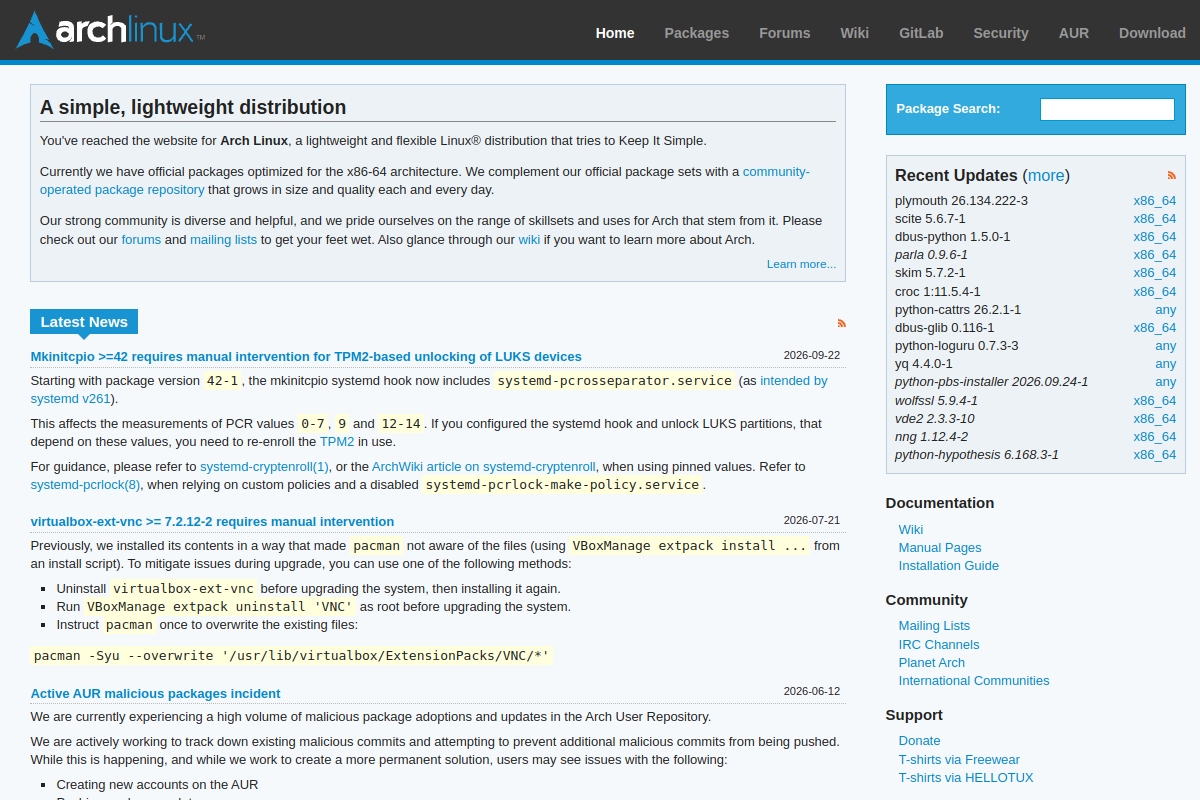Click the x86_64 link for croc
The width and height of the screenshot is (1200, 800).
(1154, 291)
